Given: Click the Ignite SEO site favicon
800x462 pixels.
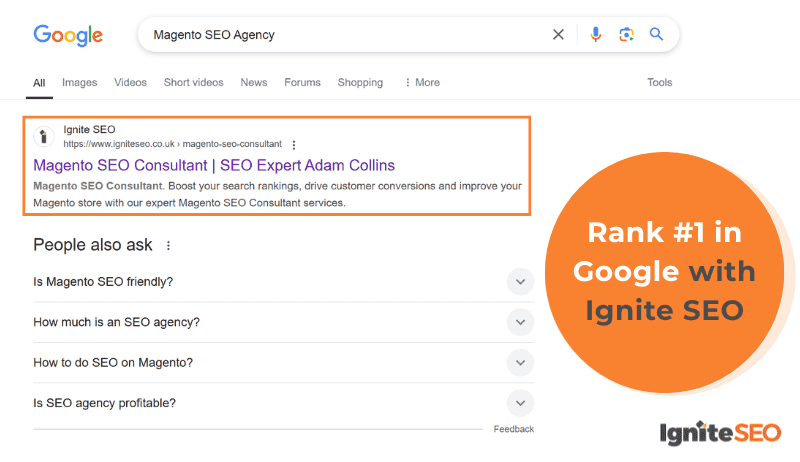Looking at the screenshot, I should click(44, 137).
